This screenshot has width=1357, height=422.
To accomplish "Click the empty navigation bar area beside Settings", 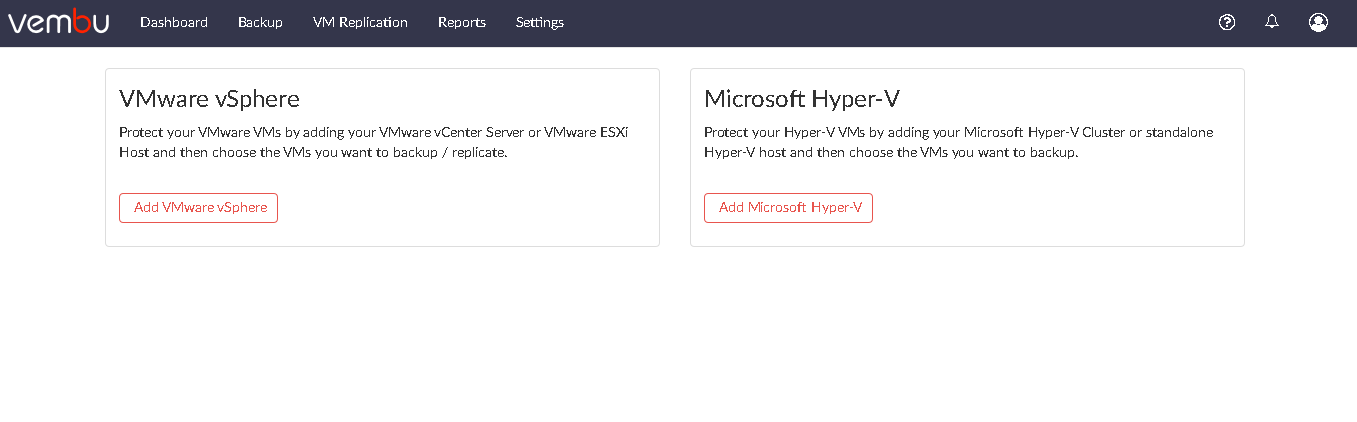I will (880, 22).
